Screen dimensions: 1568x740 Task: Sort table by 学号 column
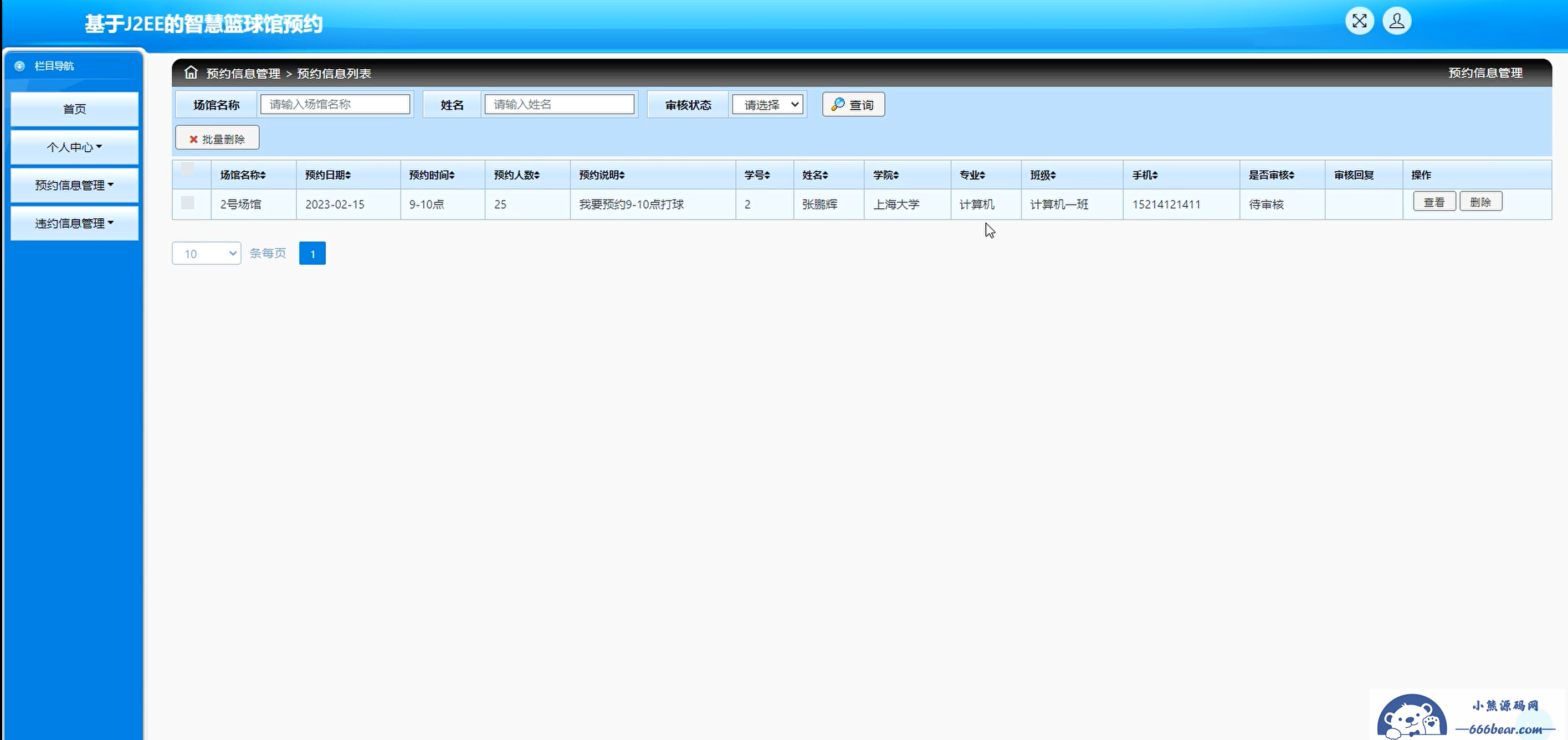(x=757, y=174)
